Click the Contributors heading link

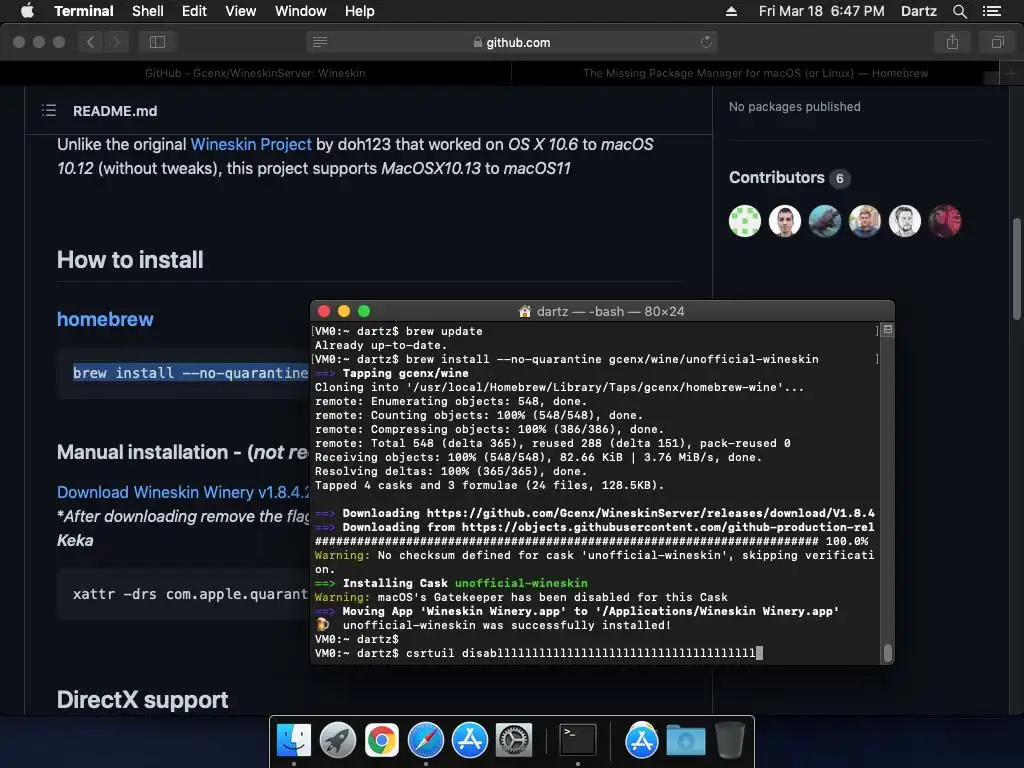(776, 178)
